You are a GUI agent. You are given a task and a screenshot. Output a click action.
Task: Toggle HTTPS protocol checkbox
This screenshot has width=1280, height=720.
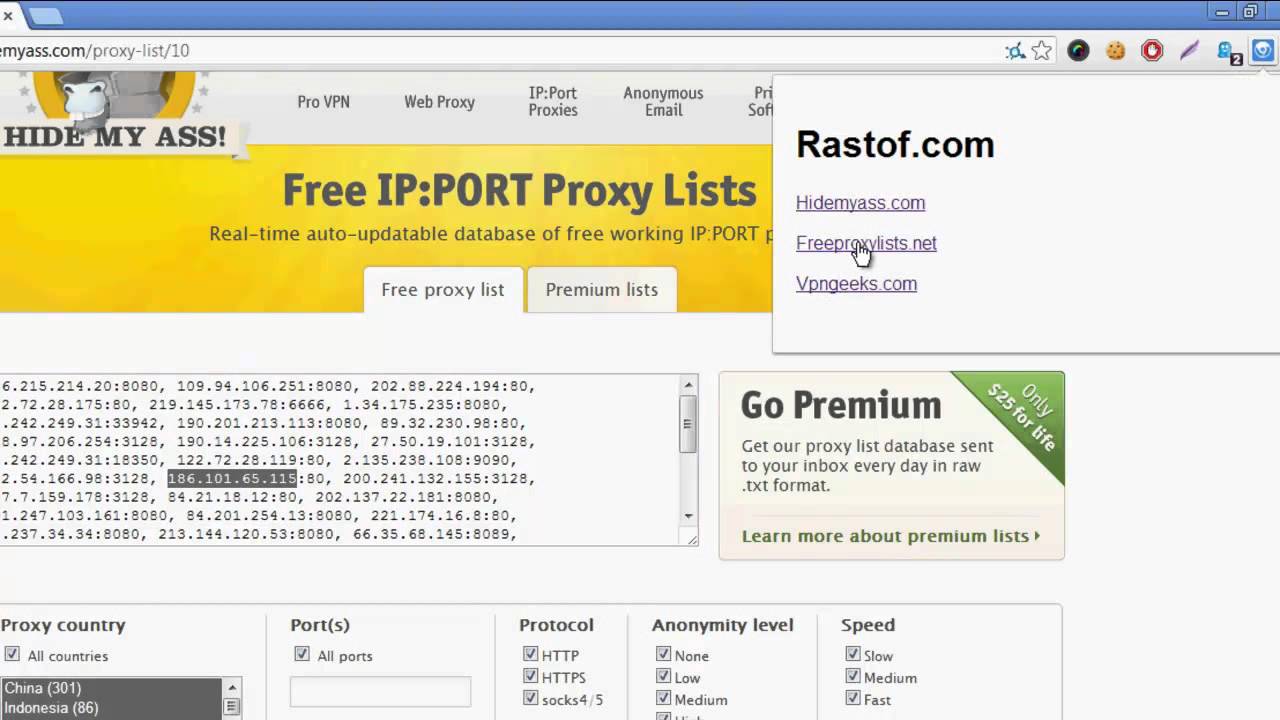530,676
